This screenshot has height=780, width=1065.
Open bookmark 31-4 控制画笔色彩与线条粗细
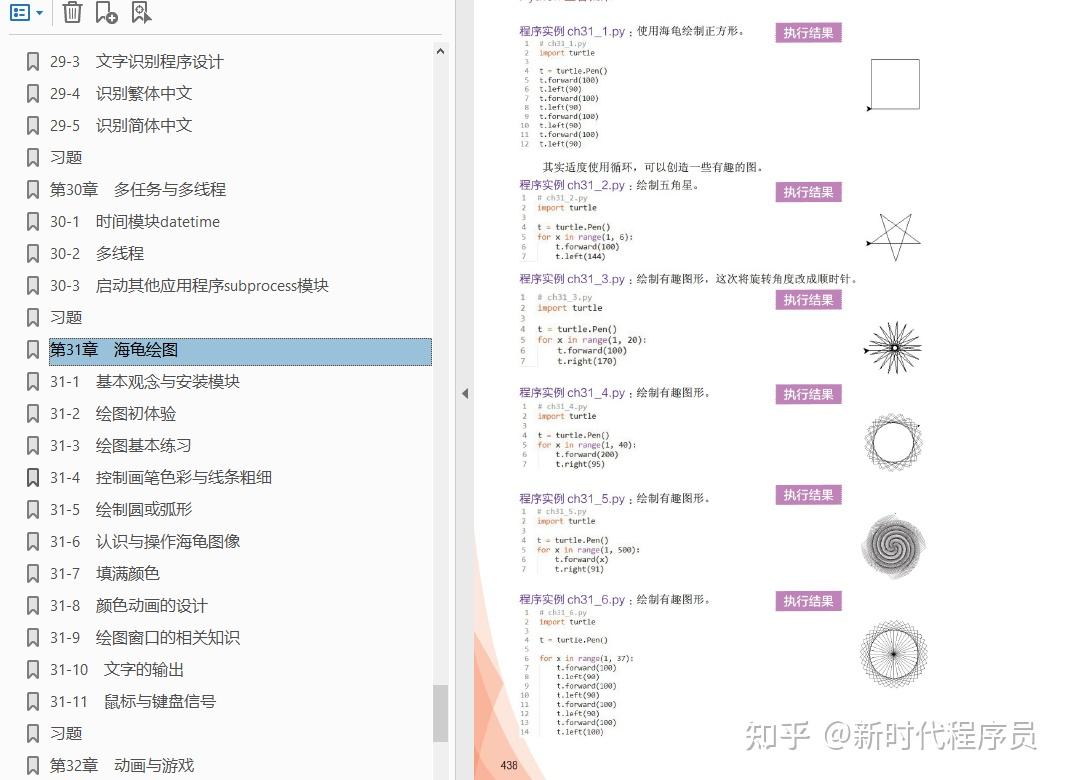(x=160, y=478)
